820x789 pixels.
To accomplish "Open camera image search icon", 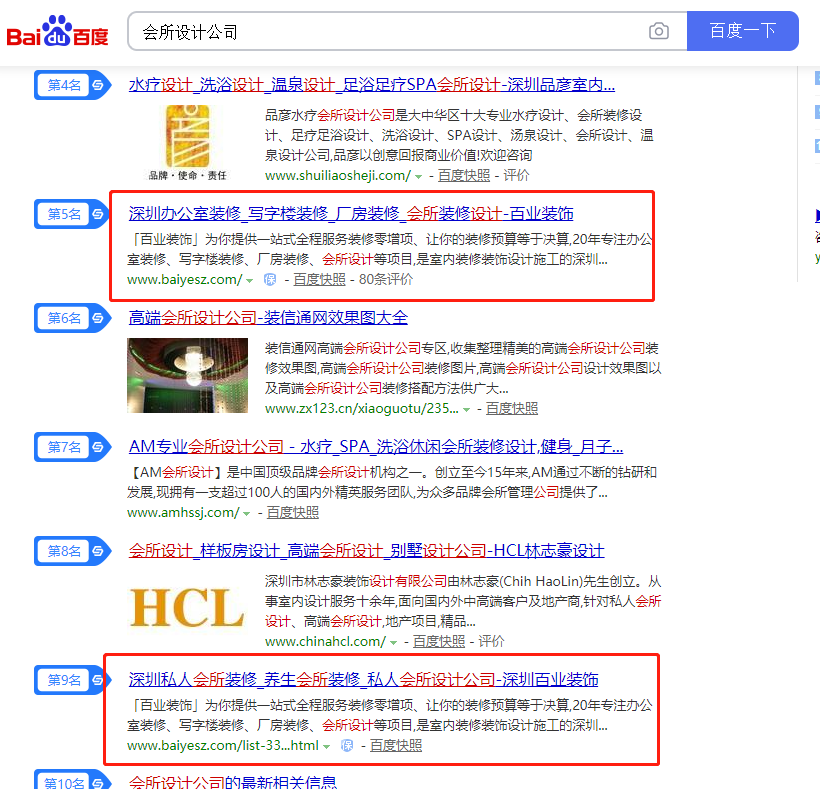I will pyautogui.click(x=659, y=31).
